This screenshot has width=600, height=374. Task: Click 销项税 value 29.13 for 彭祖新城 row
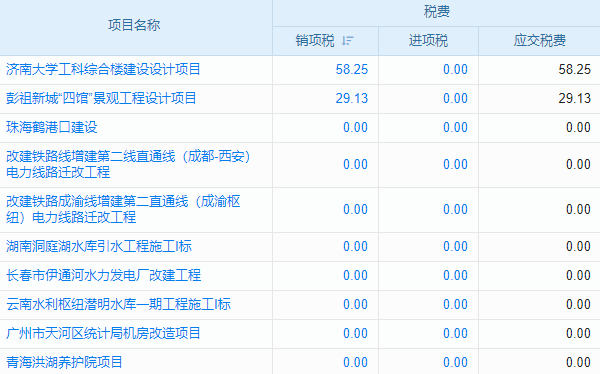pyautogui.click(x=352, y=99)
